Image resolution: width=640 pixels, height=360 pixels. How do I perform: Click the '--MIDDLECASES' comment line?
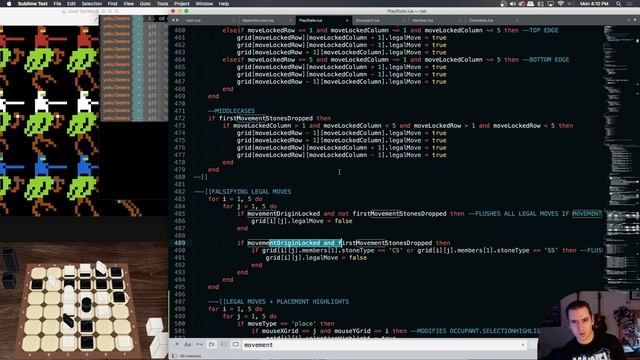click(x=231, y=111)
